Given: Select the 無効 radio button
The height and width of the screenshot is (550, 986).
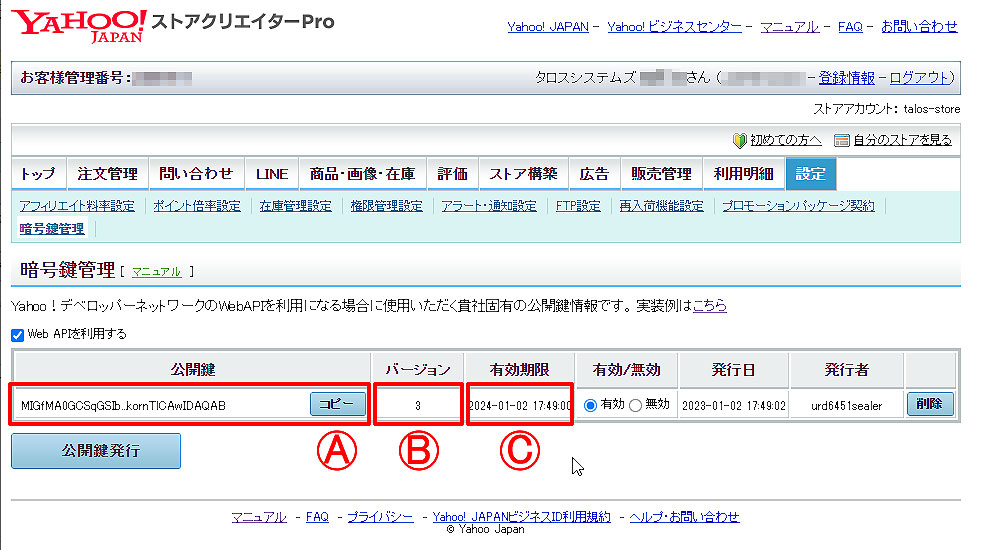Looking at the screenshot, I should point(635,405).
